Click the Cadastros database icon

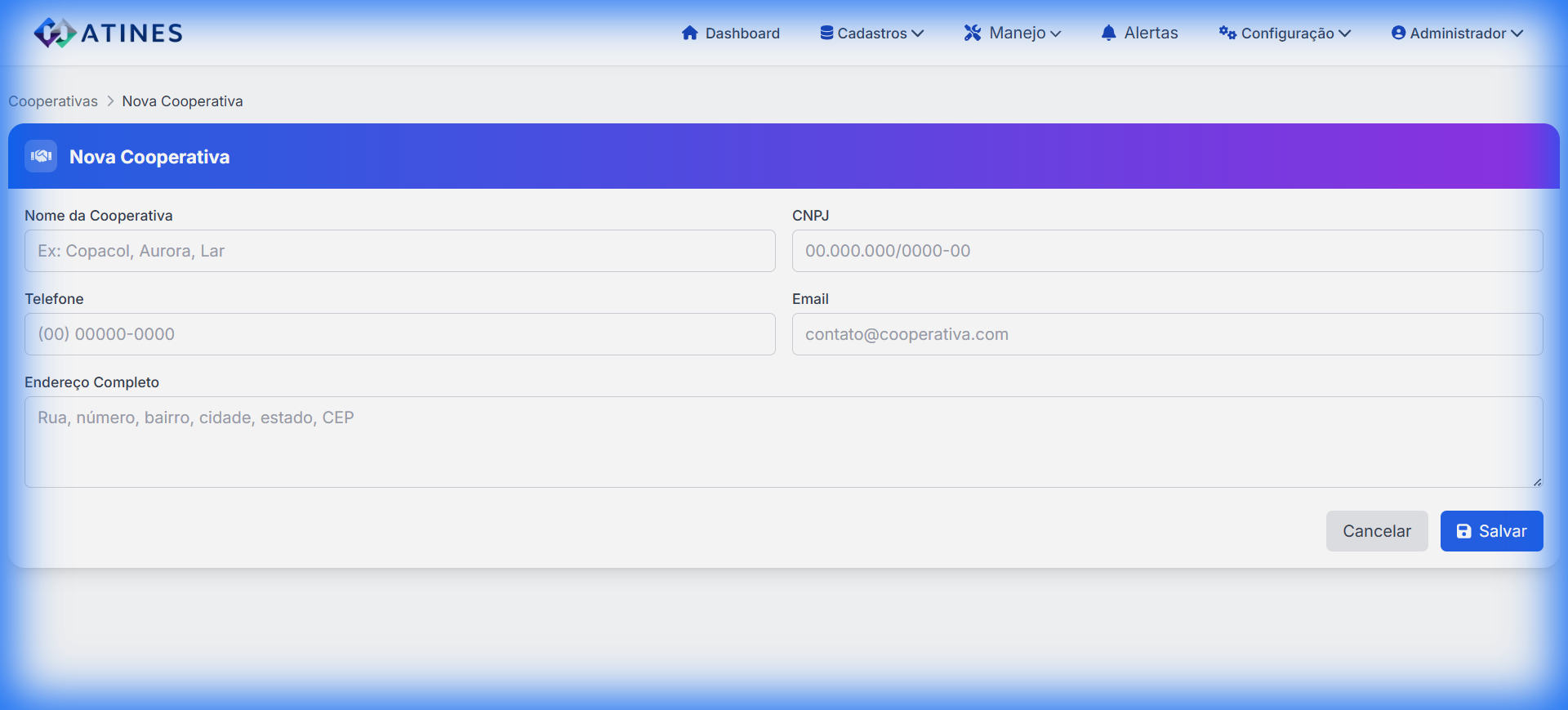click(x=826, y=33)
